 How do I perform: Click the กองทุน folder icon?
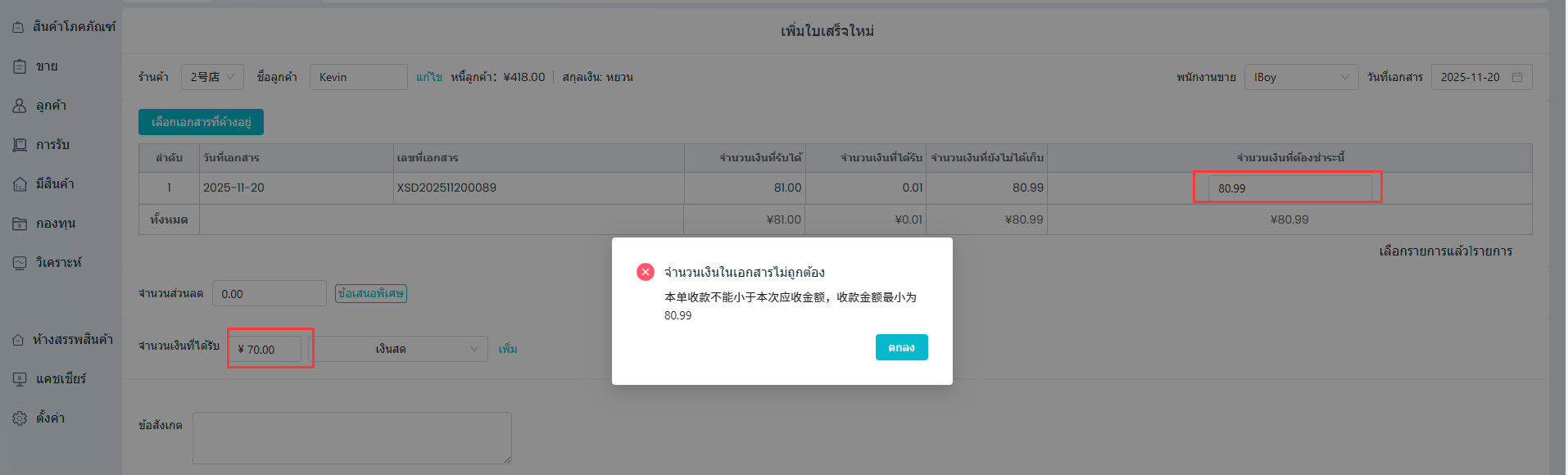(20, 224)
